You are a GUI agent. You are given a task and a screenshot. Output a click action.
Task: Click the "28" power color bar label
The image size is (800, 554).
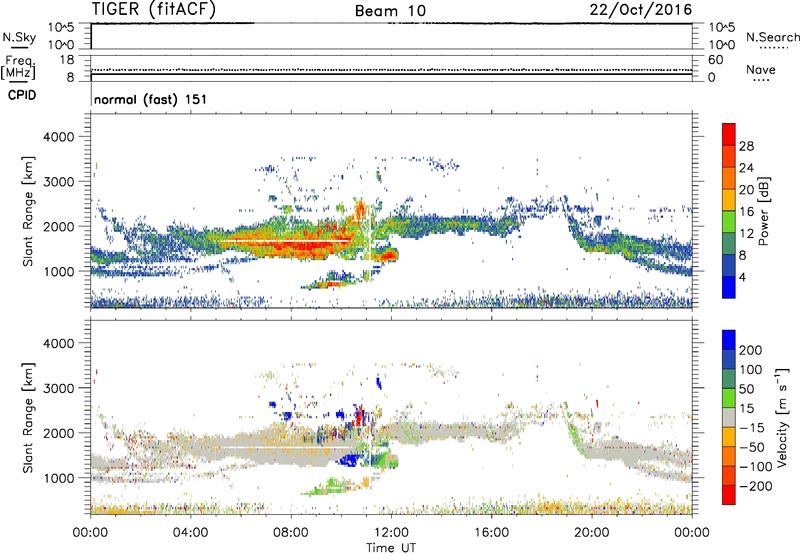pos(746,146)
